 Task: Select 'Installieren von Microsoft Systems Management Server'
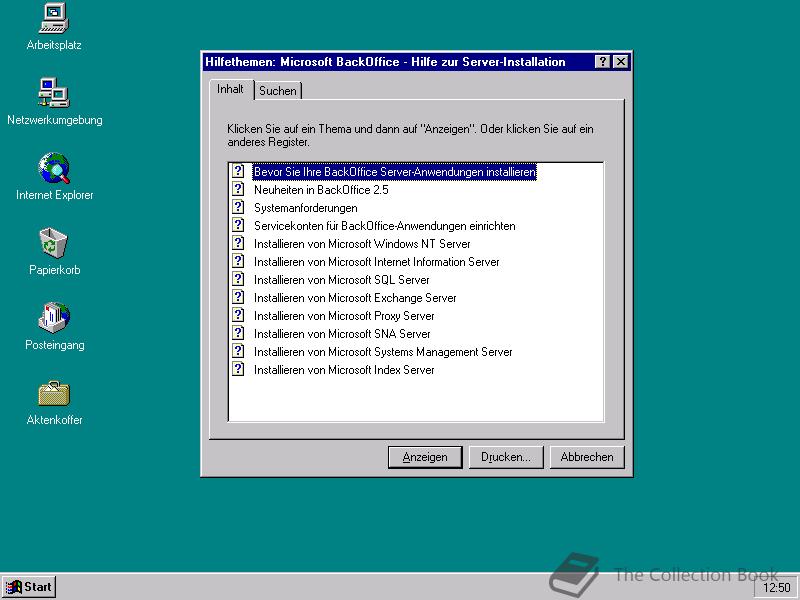pyautogui.click(x=383, y=352)
